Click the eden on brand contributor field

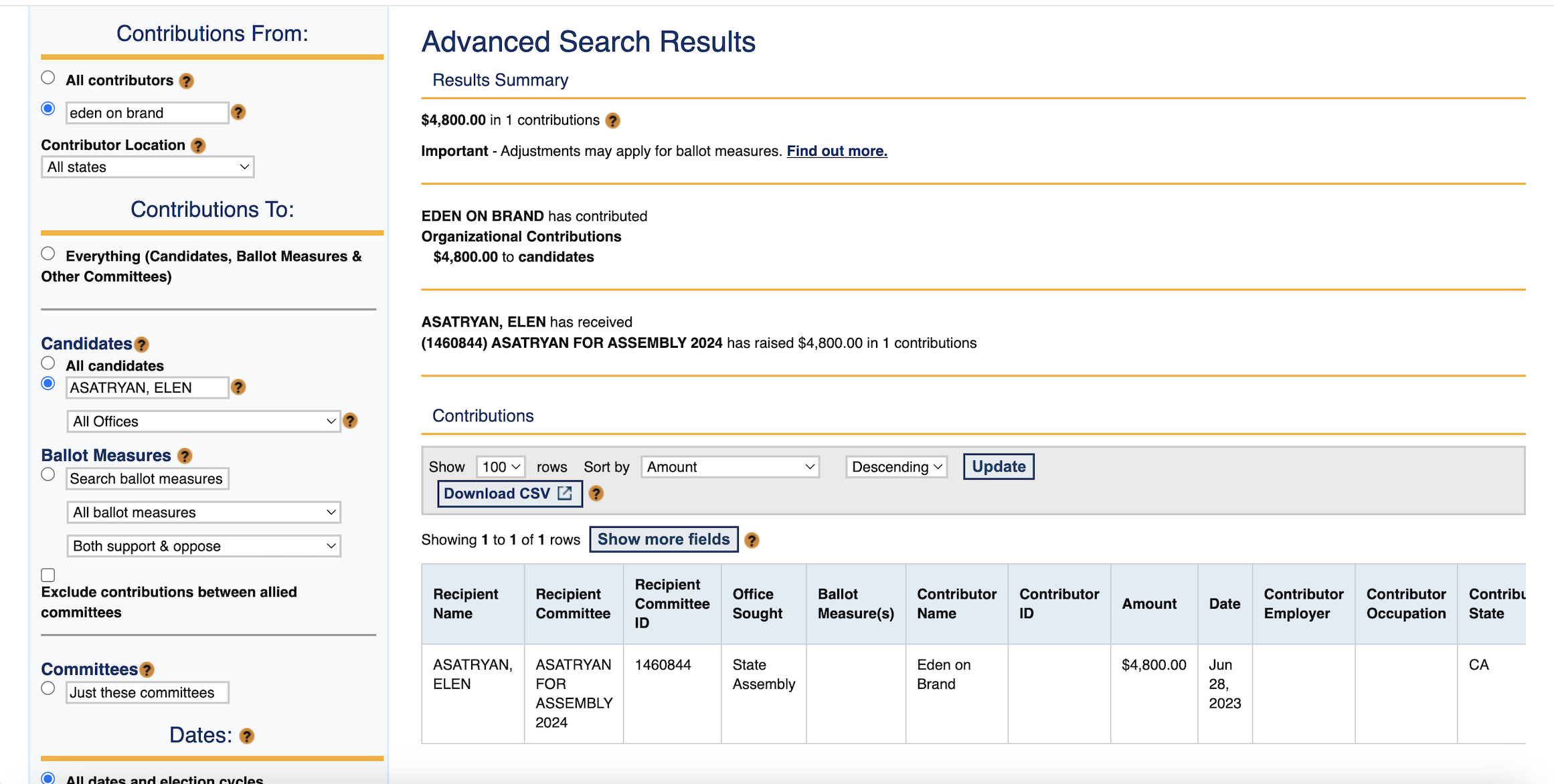click(x=147, y=113)
